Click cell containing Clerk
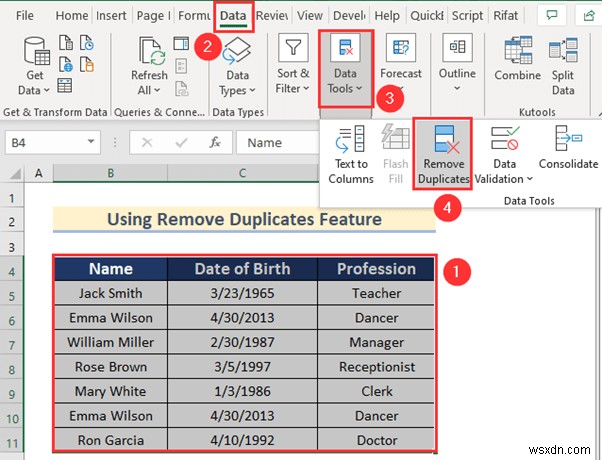This screenshot has height=460, width=602. [376, 391]
